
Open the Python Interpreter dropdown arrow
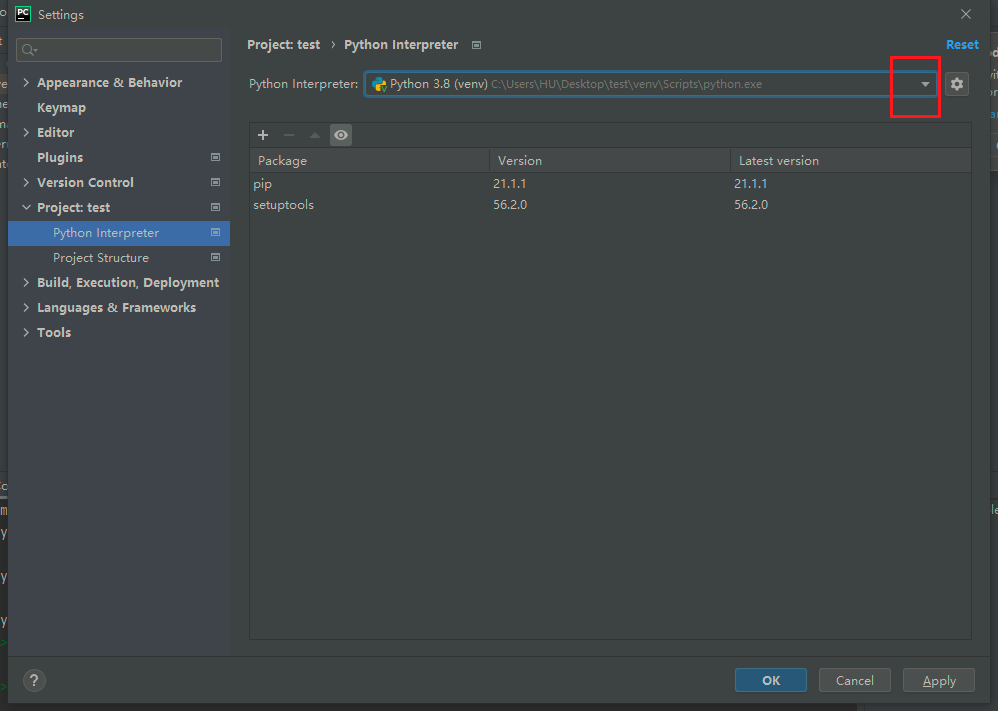[925, 84]
